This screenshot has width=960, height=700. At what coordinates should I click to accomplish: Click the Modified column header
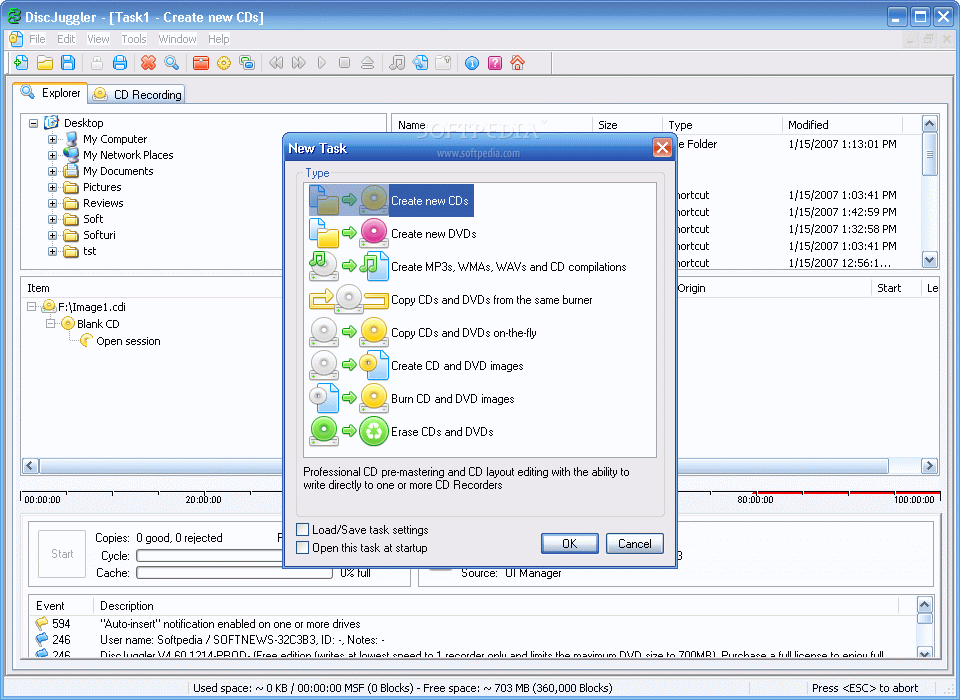[842, 125]
